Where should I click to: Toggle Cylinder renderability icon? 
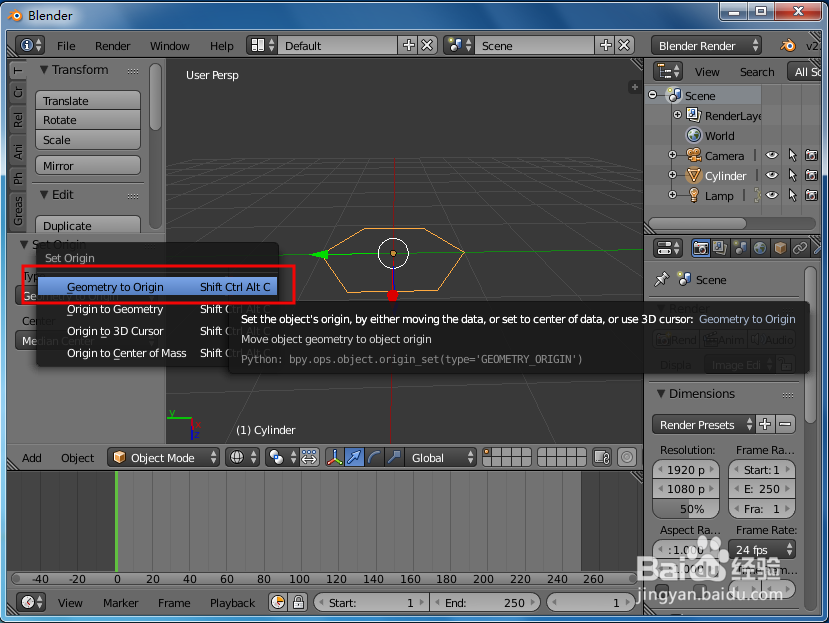pos(812,175)
